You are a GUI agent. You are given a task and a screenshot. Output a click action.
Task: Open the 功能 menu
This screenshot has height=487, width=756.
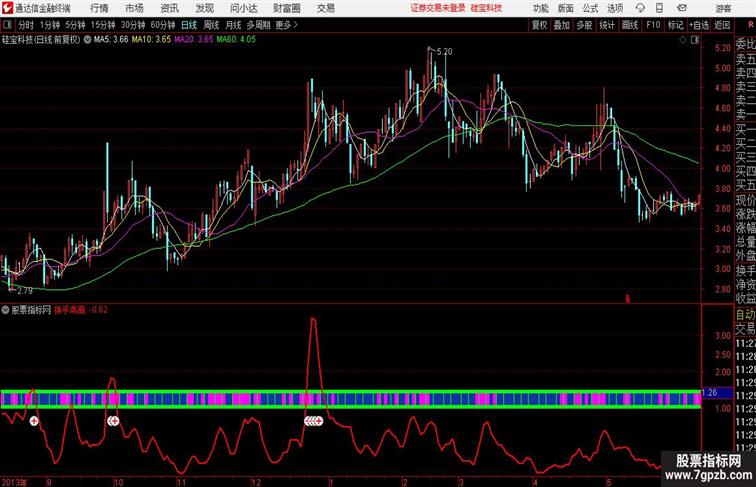coord(540,8)
